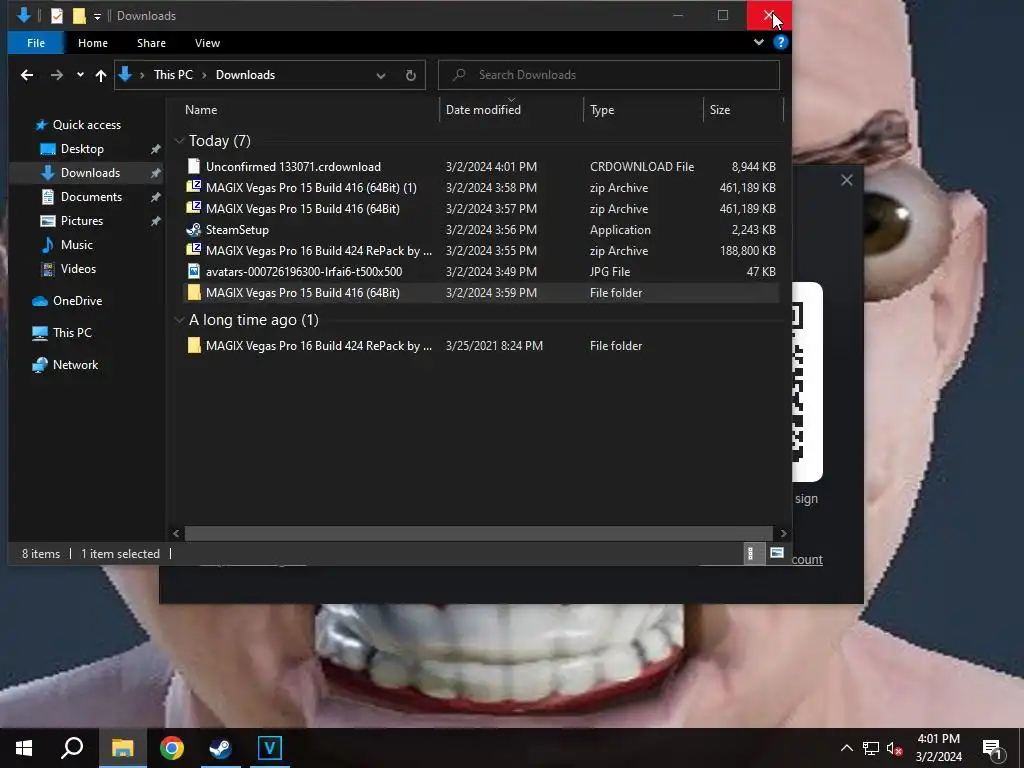Select MAGIX Vegas Pro 15 folder dated 3:59 PM
This screenshot has width=1024, height=768.
coord(481,293)
